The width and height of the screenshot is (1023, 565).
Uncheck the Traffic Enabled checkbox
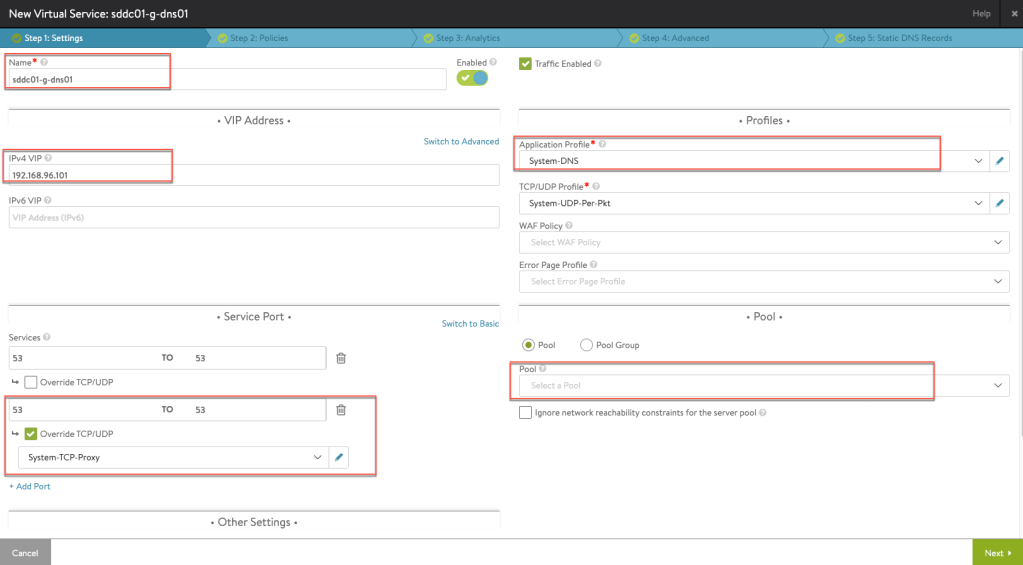pos(525,64)
